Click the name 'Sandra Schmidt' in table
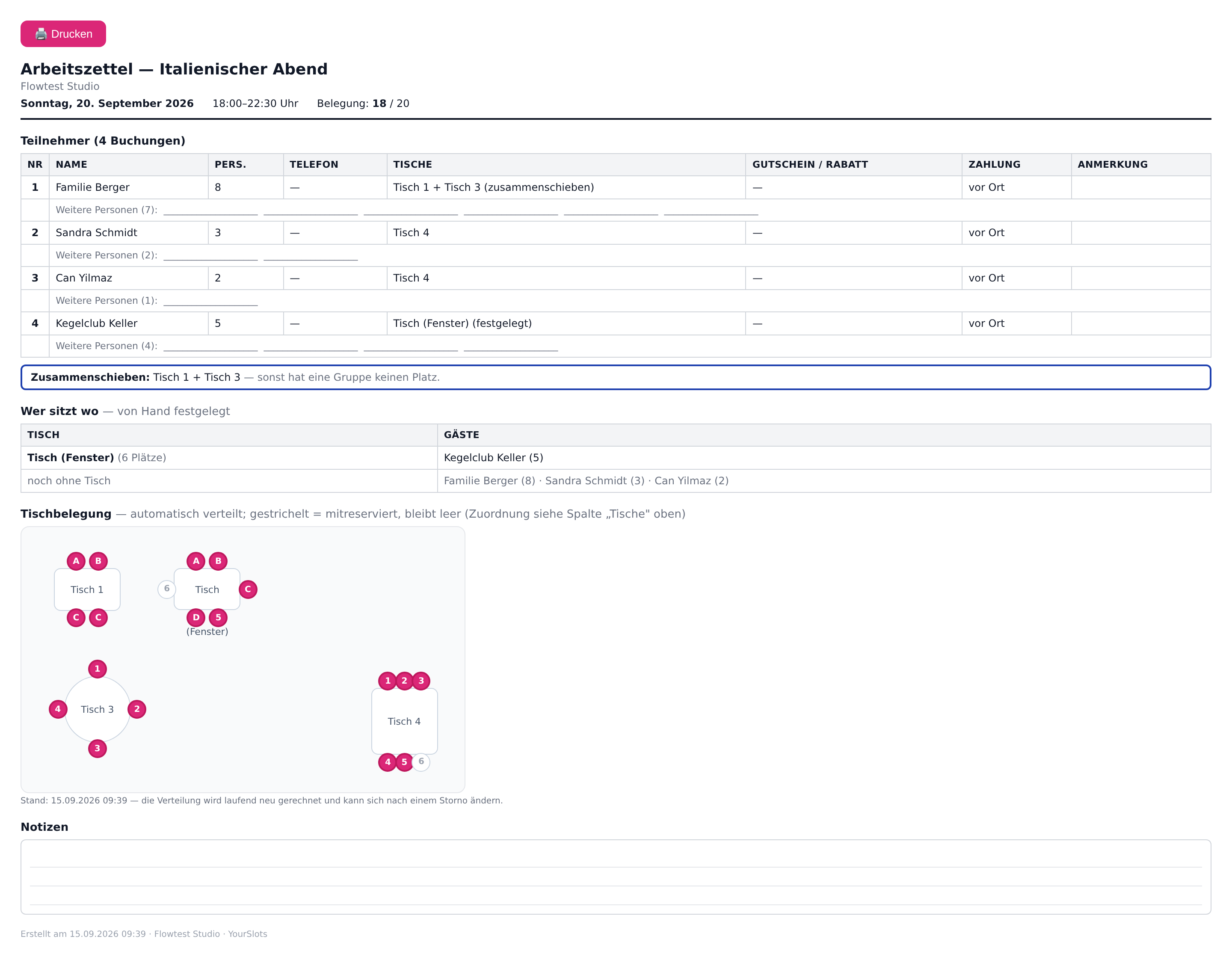The height and width of the screenshot is (960, 1232). coord(96,232)
